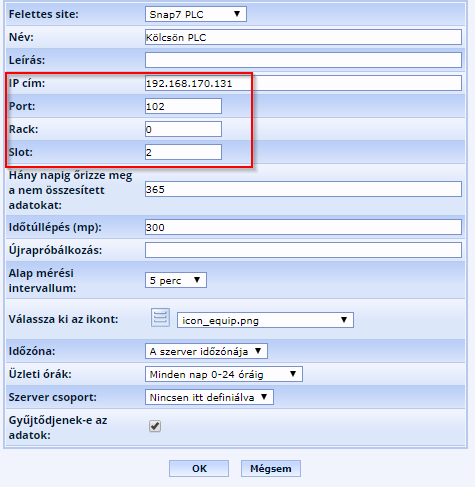
Task: Focus the empty Újrapróbálkozás field
Action: 303,250
